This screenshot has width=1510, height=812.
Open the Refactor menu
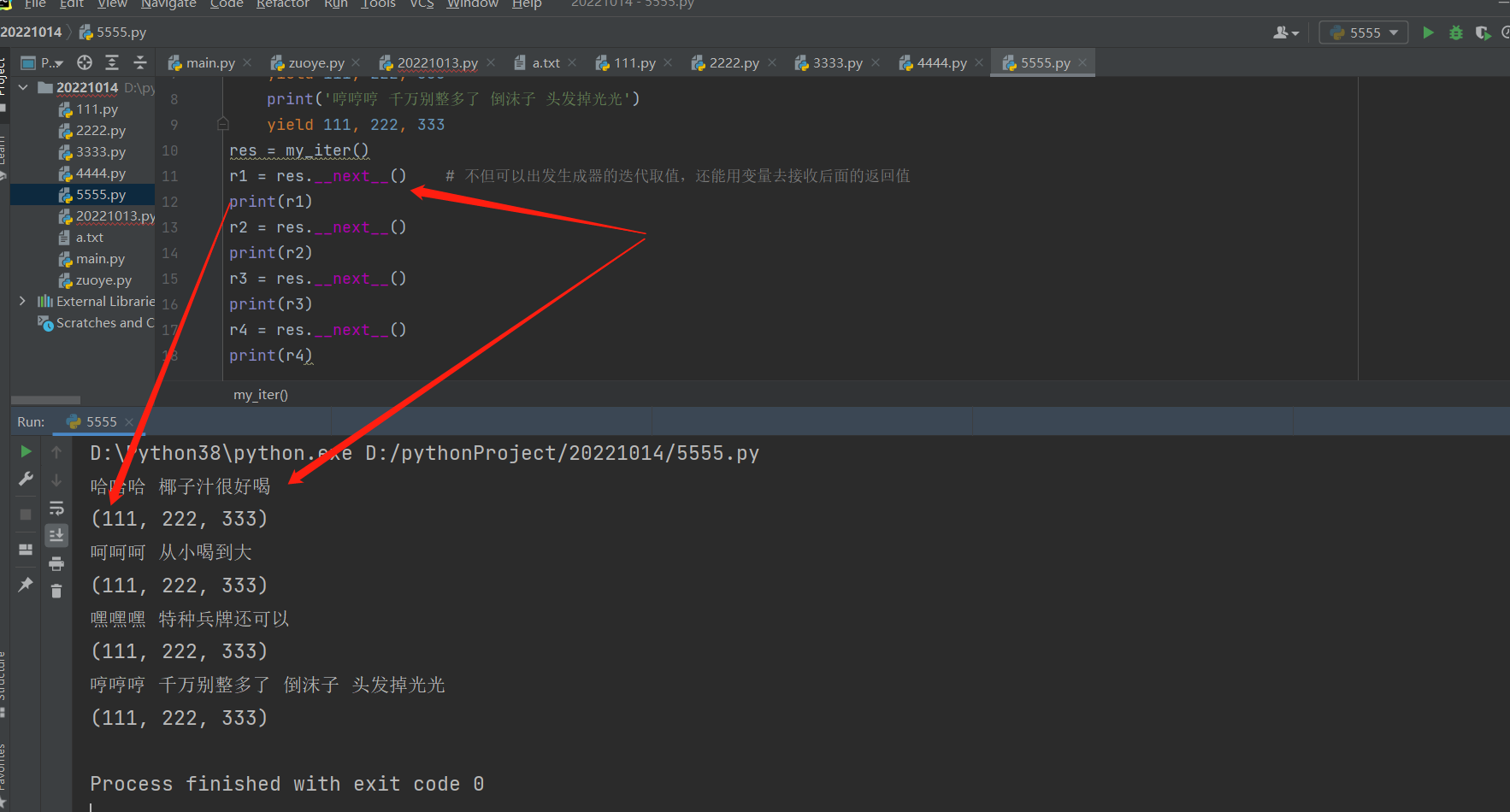[x=283, y=4]
